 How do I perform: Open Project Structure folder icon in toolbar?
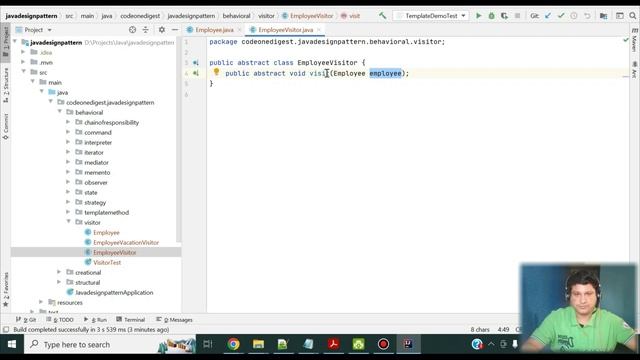tap(603, 16)
